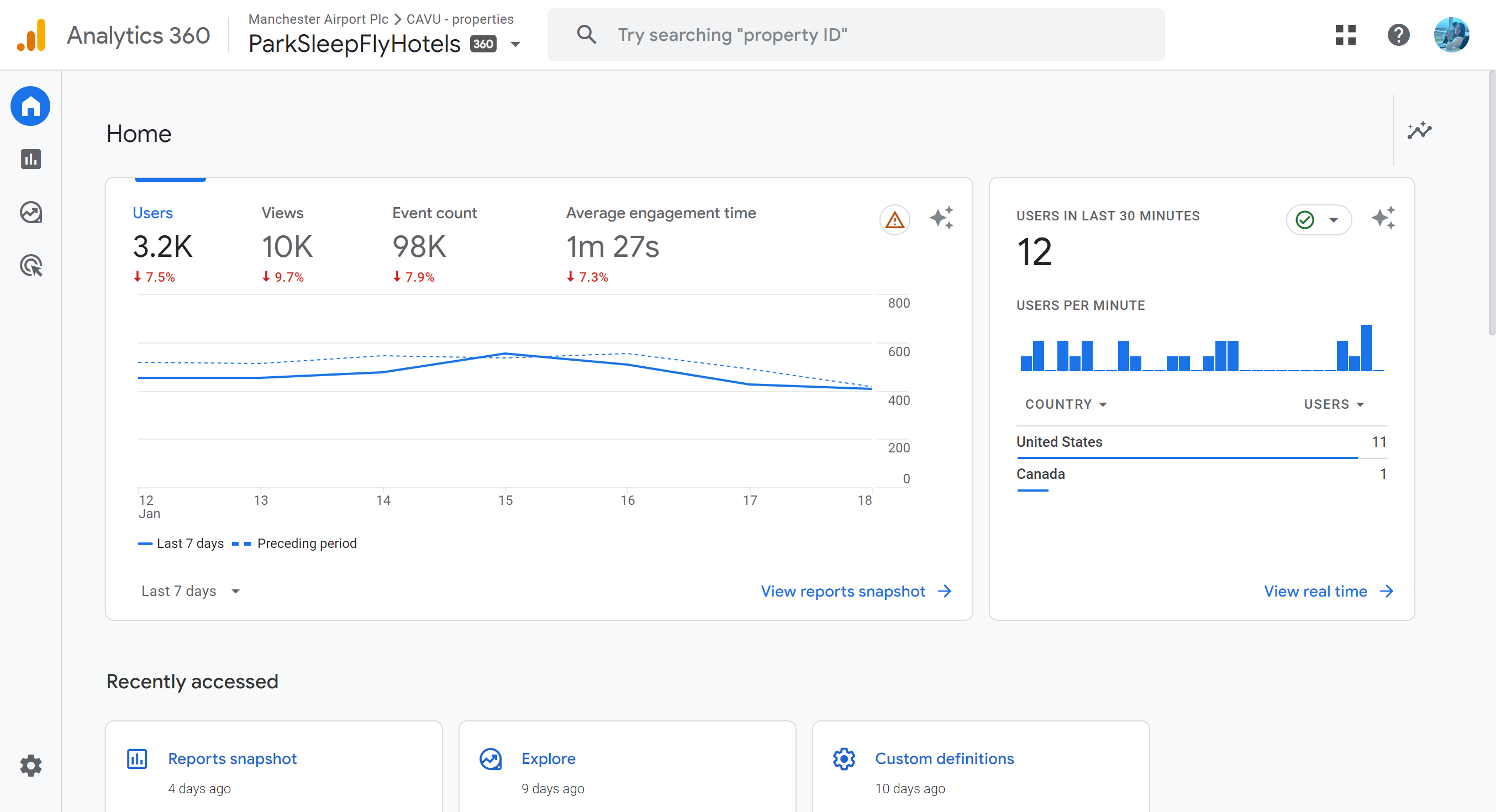Open the Google apps grid
The height and width of the screenshot is (812, 1496).
[1345, 35]
